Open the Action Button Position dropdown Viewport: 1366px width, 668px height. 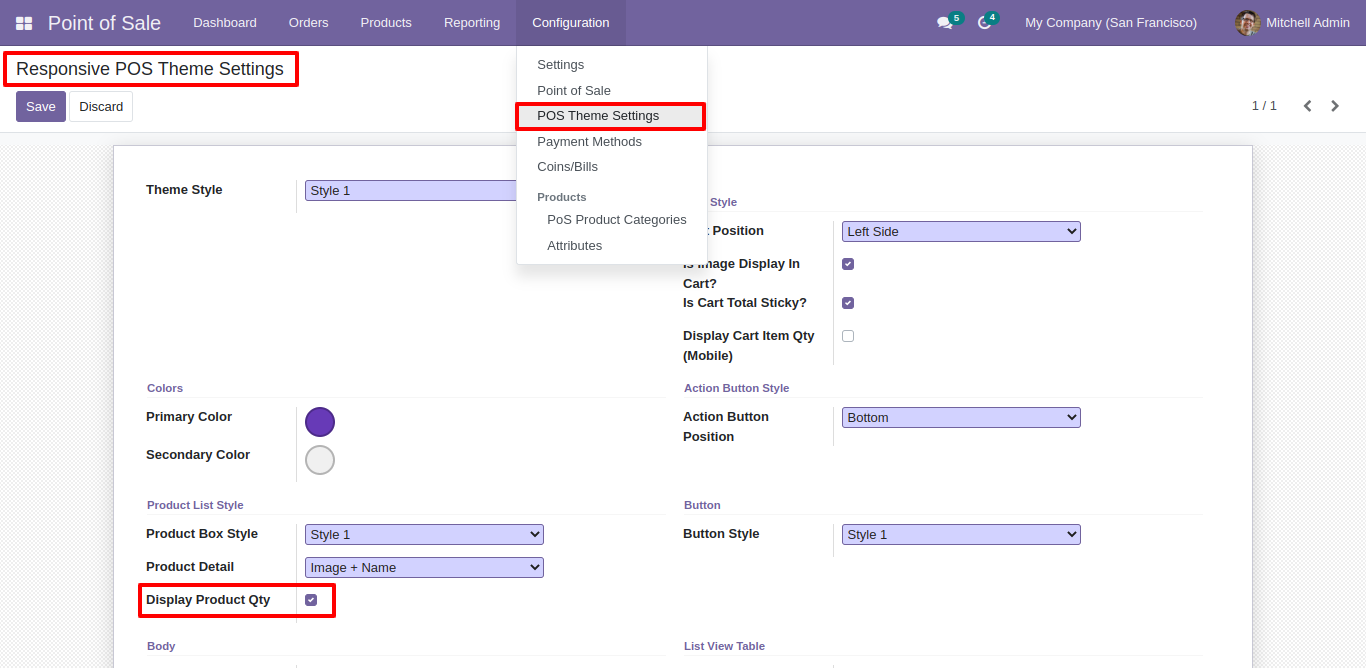click(961, 417)
